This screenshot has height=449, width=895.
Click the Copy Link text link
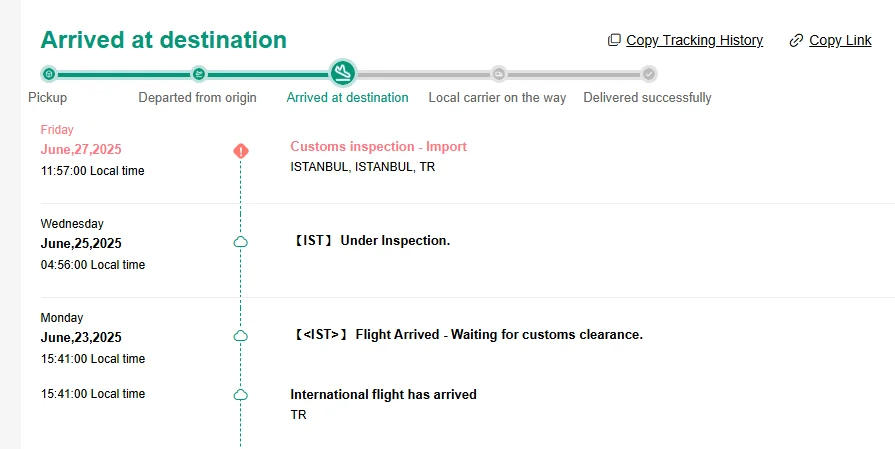pos(840,41)
